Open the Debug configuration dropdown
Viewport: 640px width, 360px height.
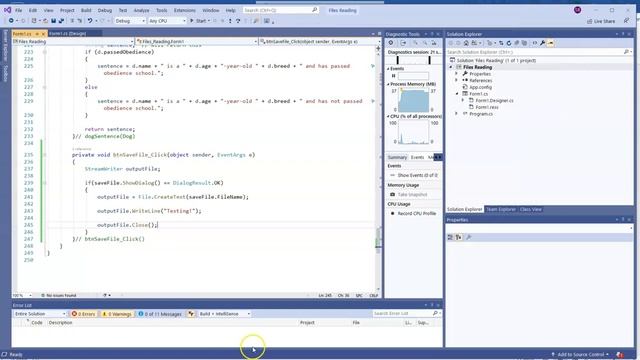(x=130, y=21)
